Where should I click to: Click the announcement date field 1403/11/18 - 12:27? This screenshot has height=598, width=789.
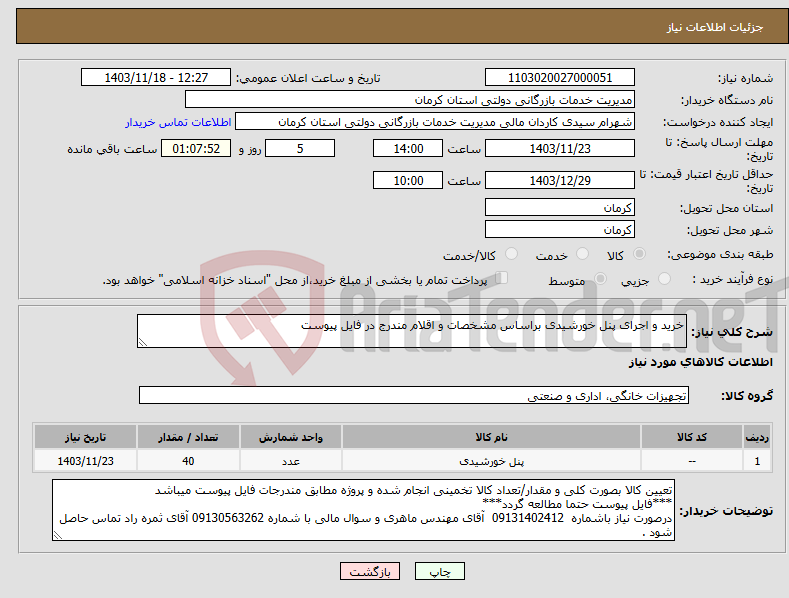pyautogui.click(x=156, y=78)
